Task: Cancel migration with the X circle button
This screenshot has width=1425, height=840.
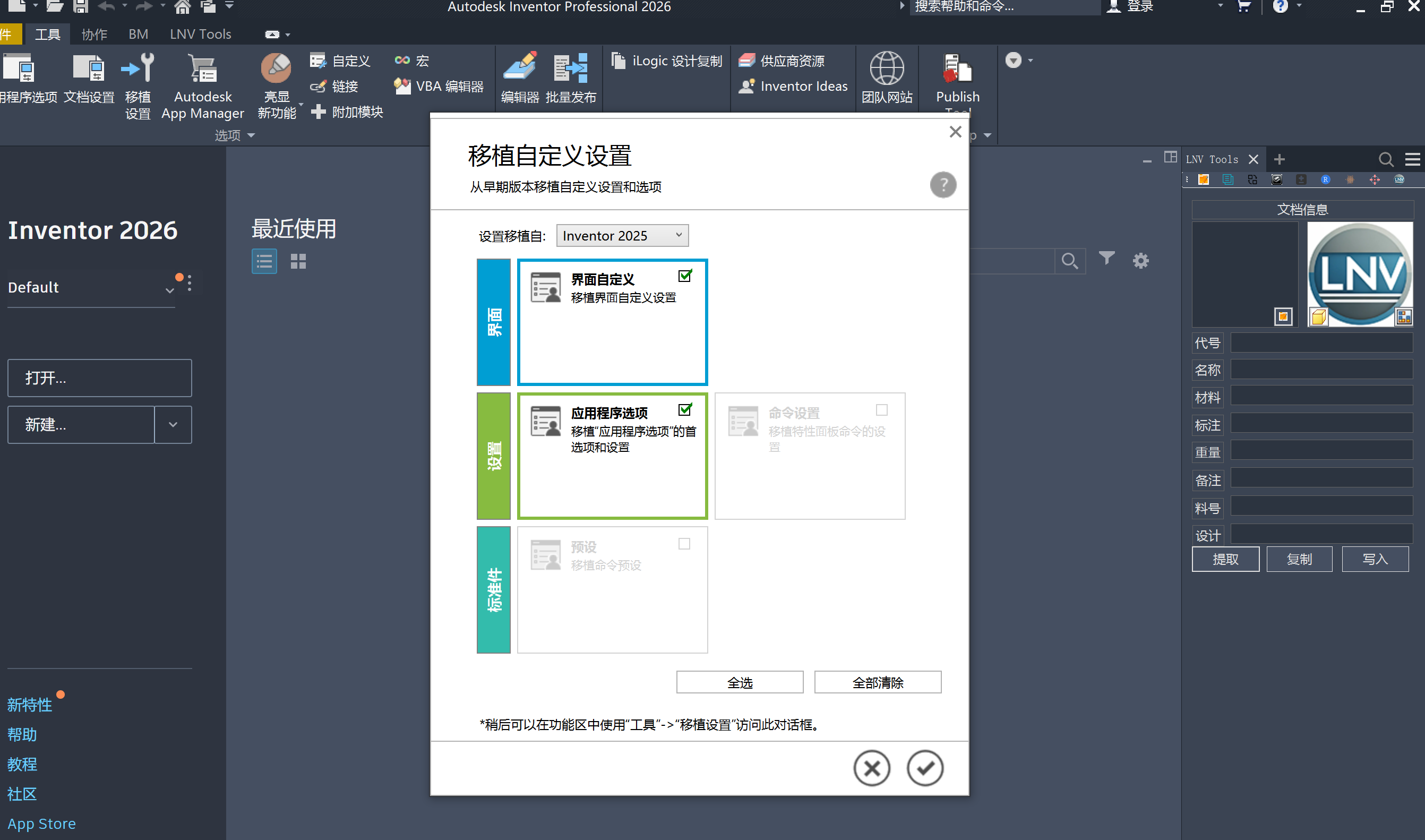Action: (872, 768)
